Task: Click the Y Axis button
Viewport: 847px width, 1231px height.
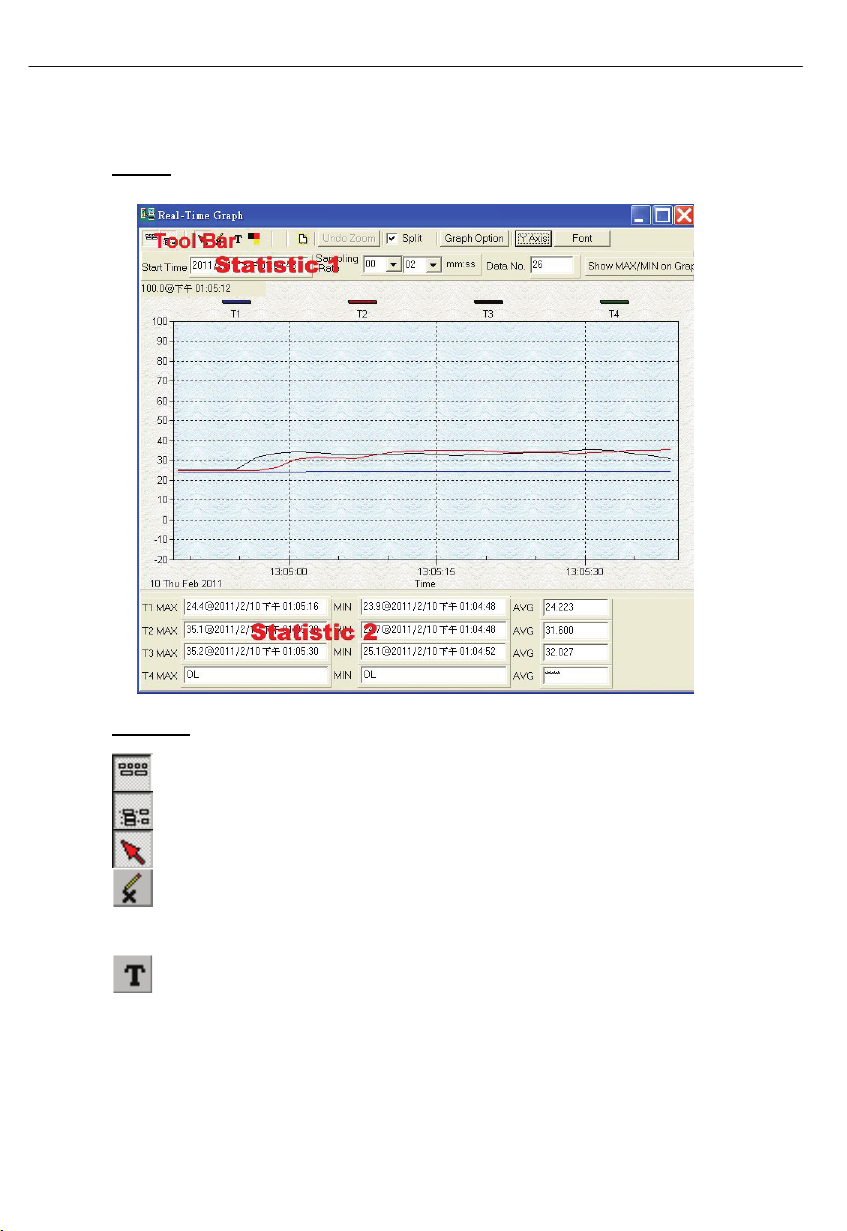Action: tap(533, 239)
